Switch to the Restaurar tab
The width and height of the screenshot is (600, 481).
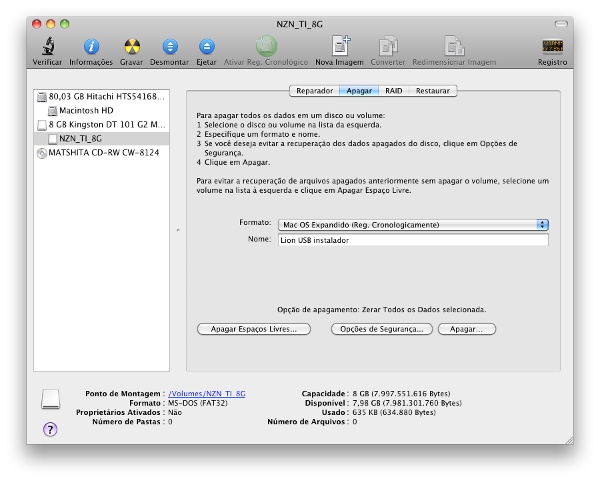[433, 91]
